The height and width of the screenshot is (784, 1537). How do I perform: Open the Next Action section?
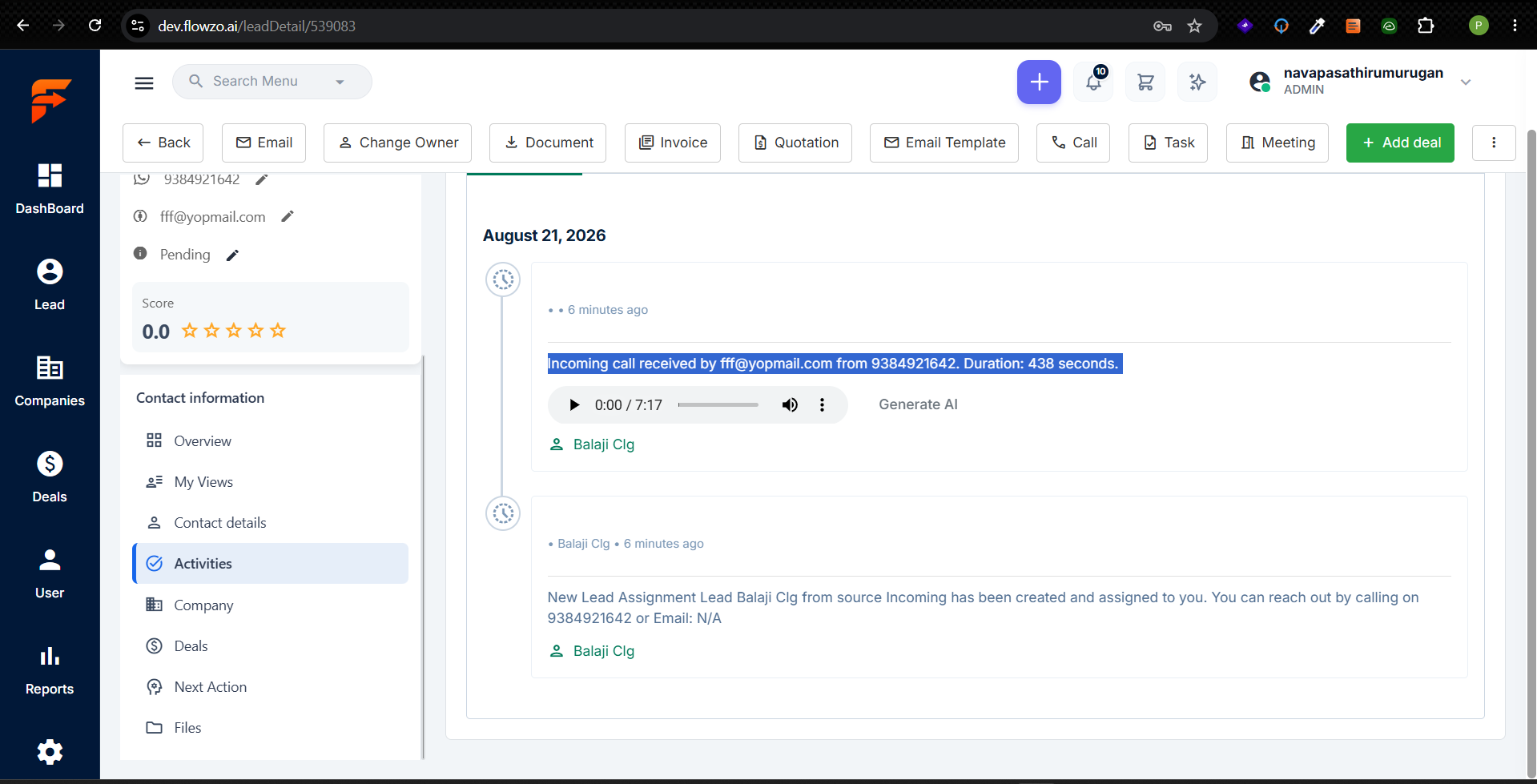click(x=271, y=687)
